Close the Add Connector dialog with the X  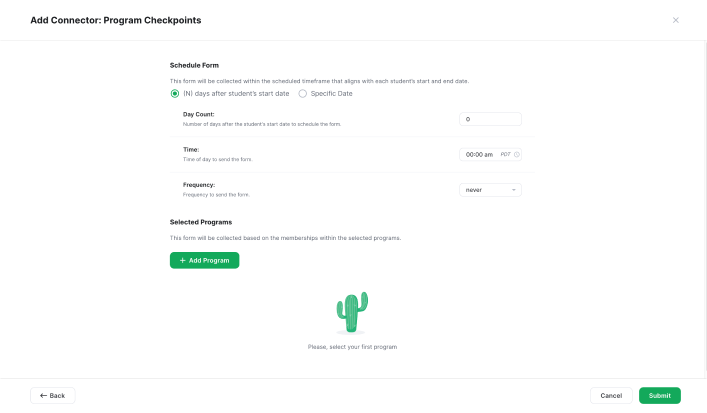[x=675, y=20]
